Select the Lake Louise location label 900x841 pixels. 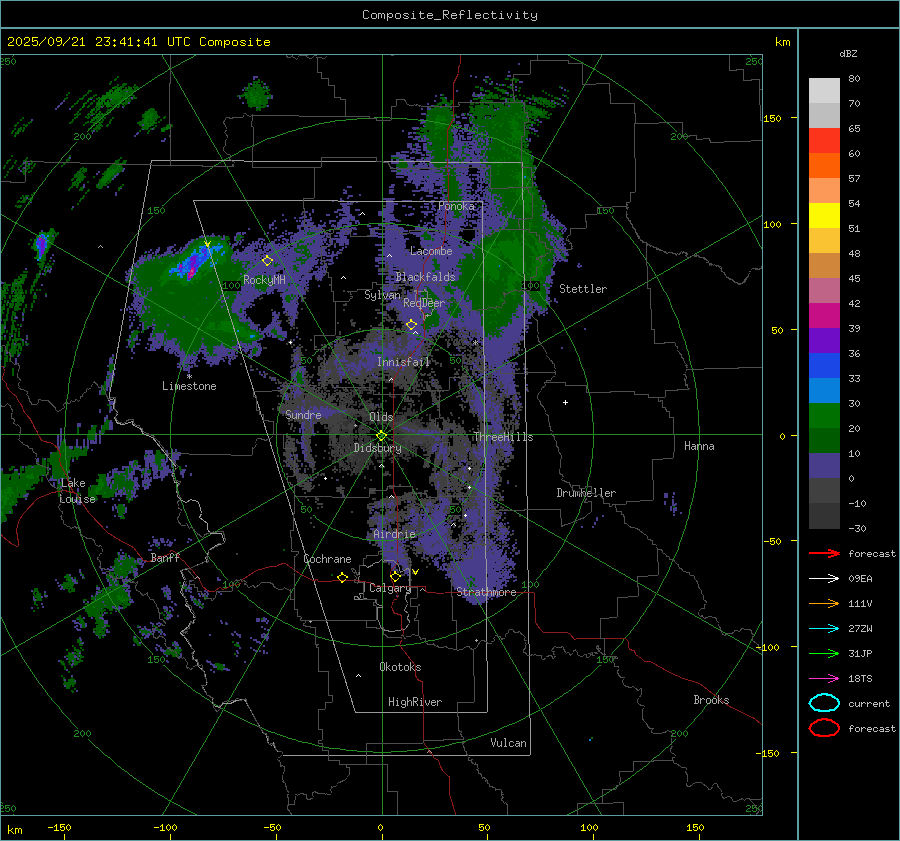coord(78,491)
